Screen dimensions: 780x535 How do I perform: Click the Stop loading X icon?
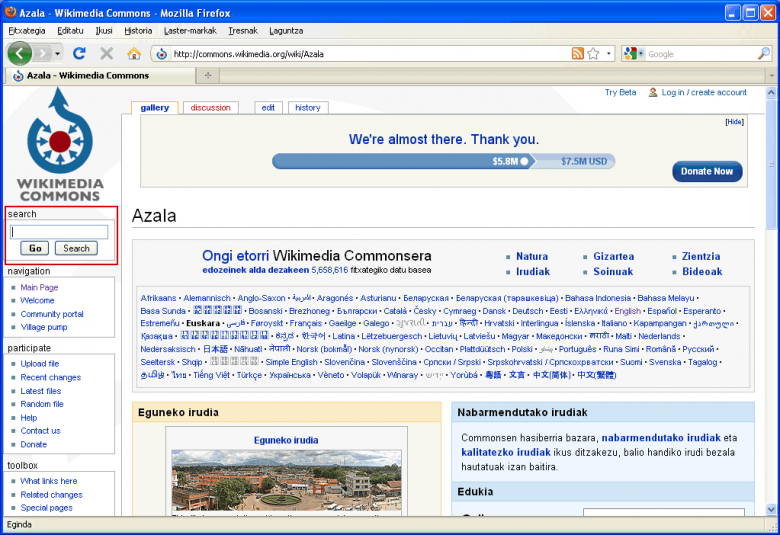(106, 53)
